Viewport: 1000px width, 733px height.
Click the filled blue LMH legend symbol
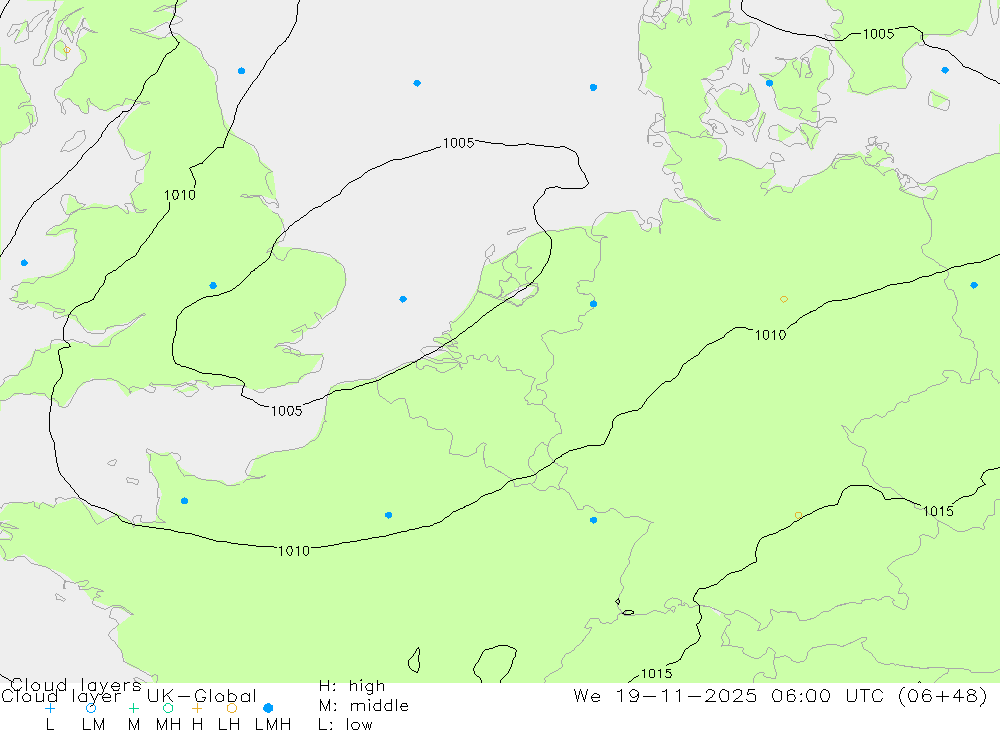pos(268,708)
